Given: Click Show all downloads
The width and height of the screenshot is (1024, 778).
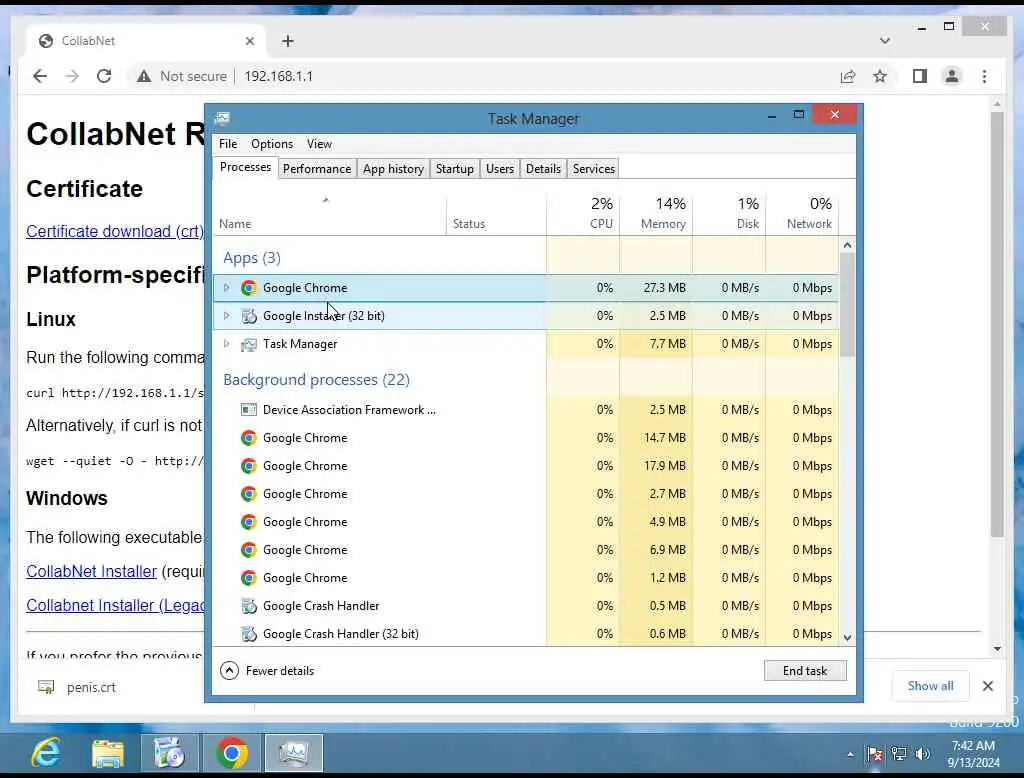Looking at the screenshot, I should (930, 686).
